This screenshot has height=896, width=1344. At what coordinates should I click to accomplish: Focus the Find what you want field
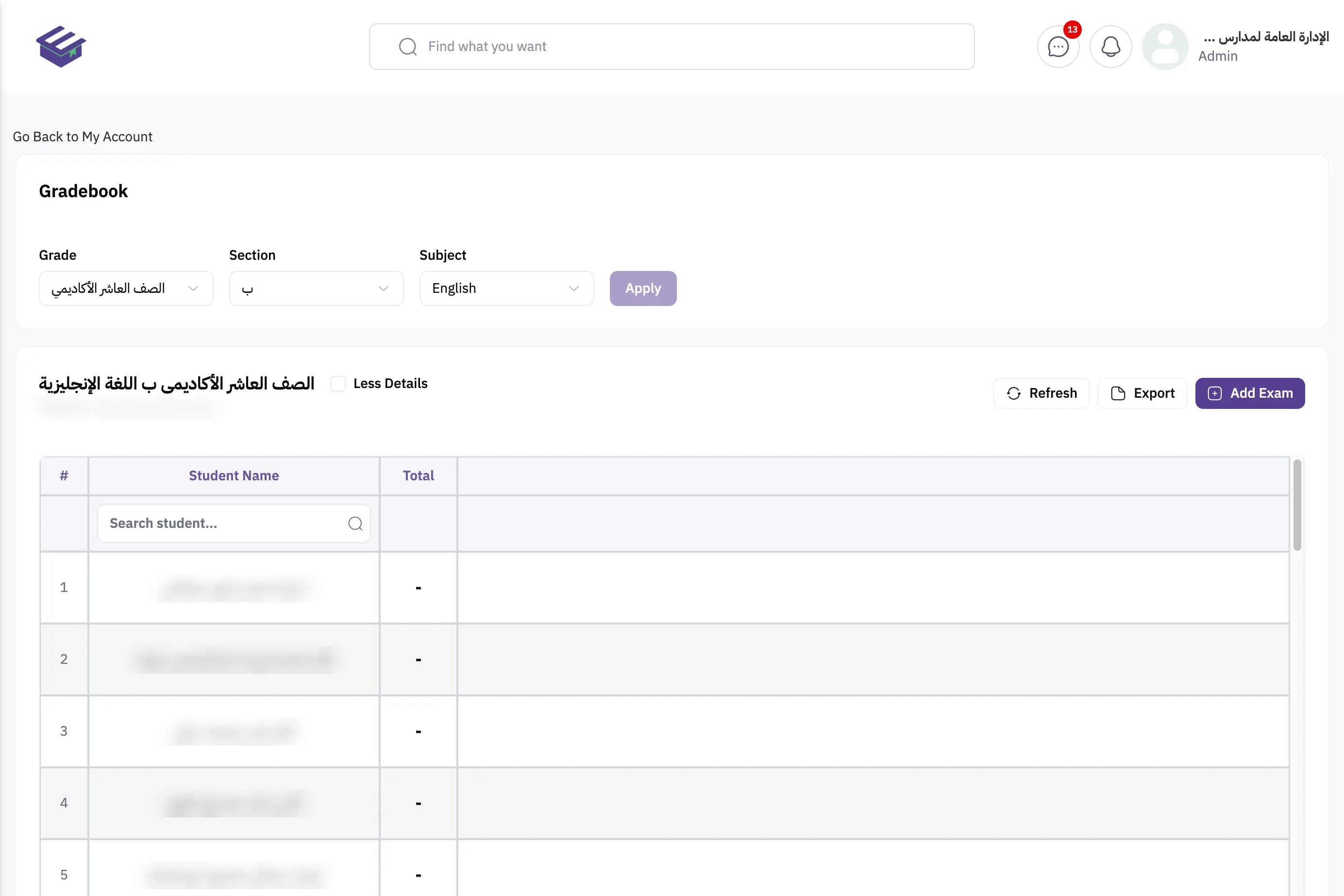click(x=671, y=47)
